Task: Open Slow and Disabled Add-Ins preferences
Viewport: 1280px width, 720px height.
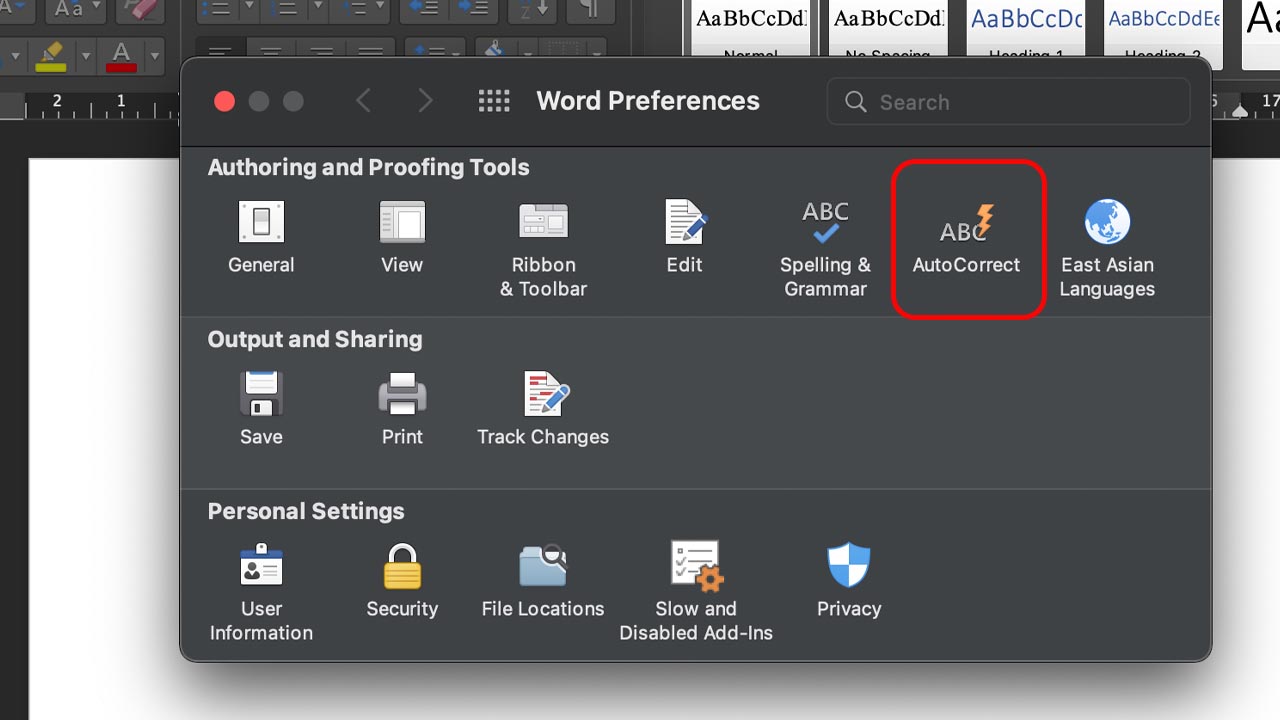Action: 696,593
